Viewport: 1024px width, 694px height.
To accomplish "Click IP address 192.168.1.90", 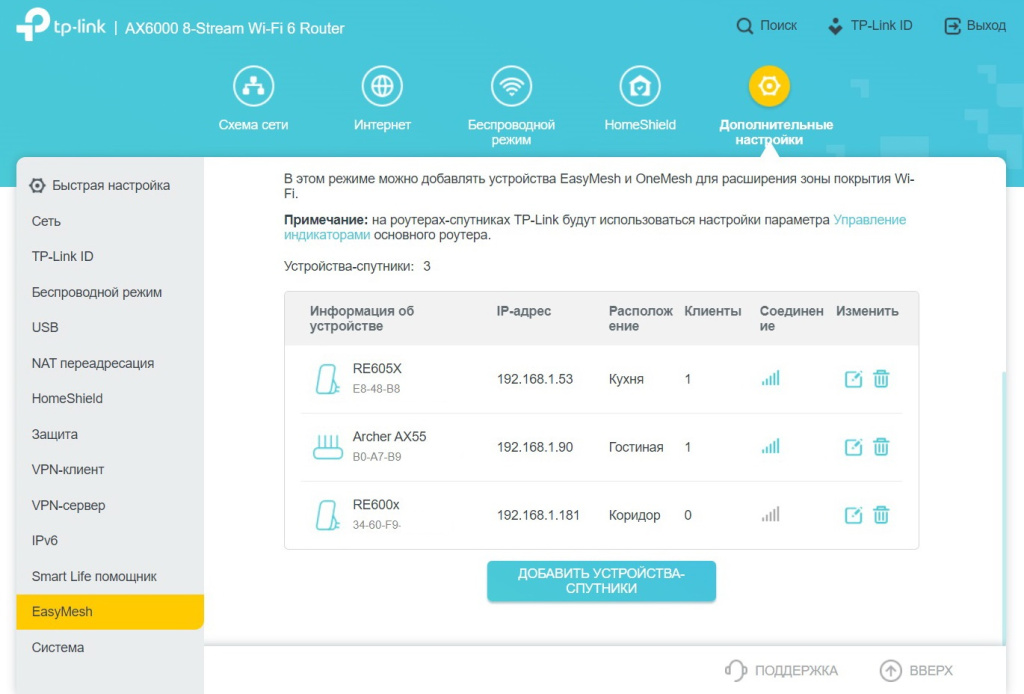I will pyautogui.click(x=535, y=447).
